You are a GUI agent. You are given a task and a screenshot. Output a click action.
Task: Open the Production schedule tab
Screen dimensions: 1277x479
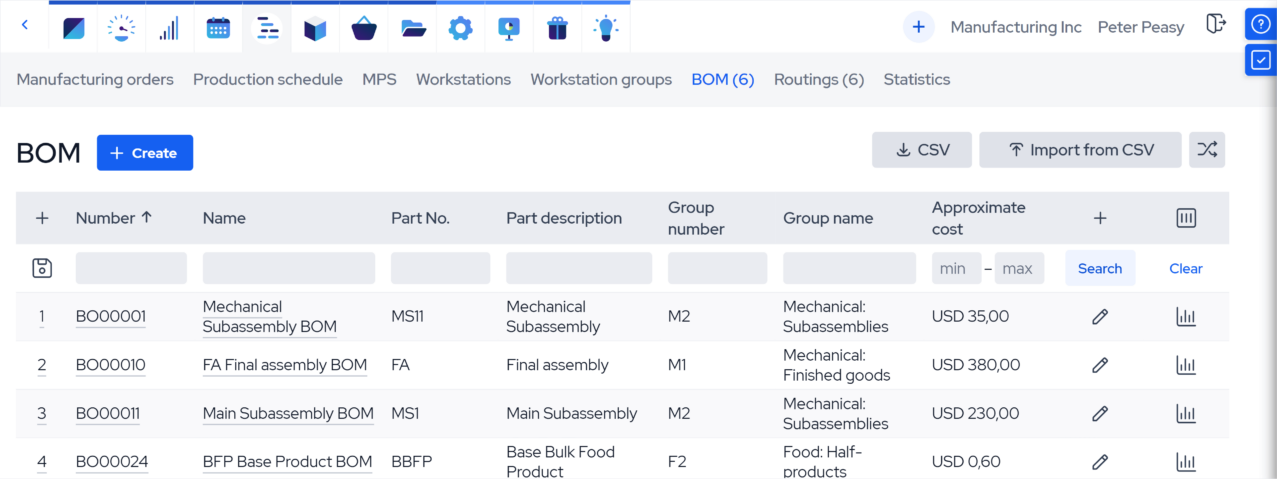tap(267, 79)
